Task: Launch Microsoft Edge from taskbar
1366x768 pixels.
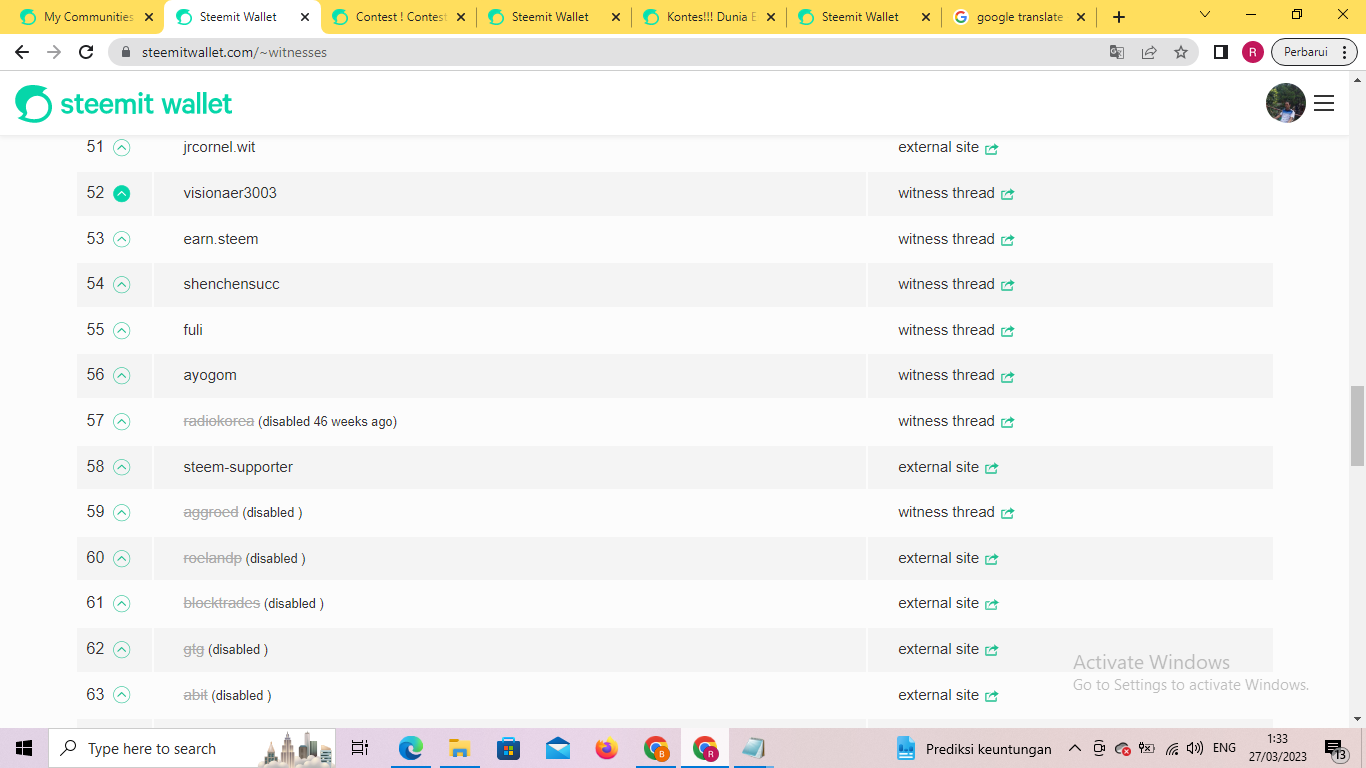Action: point(410,748)
